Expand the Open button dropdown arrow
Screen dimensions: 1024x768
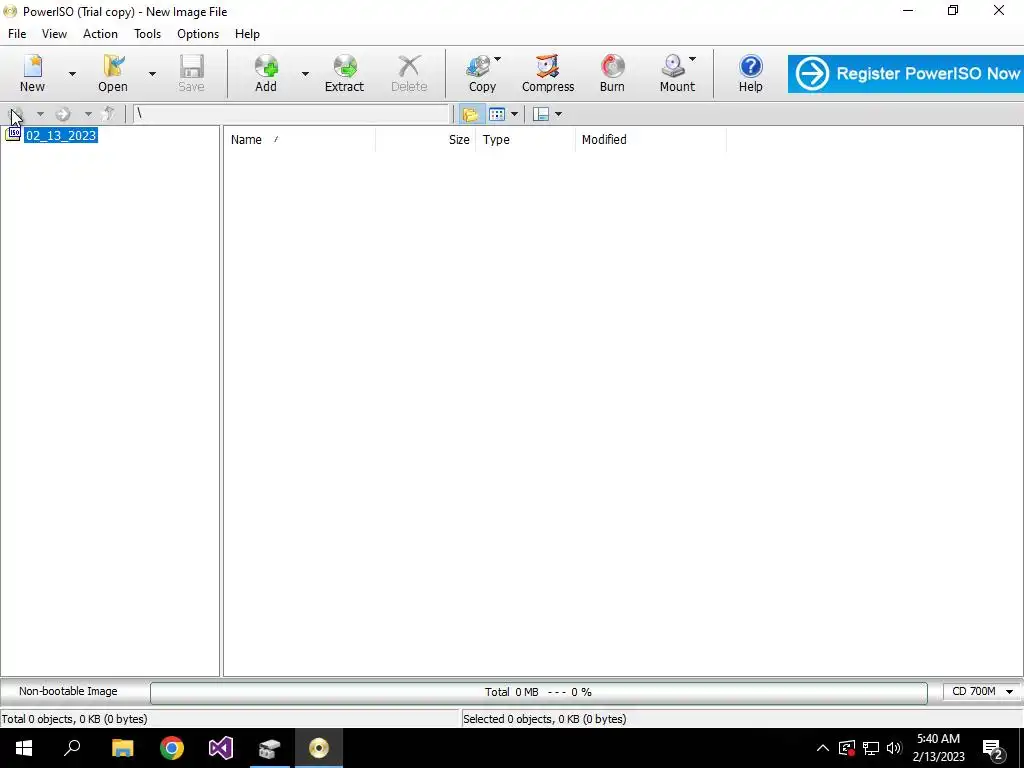tap(152, 73)
